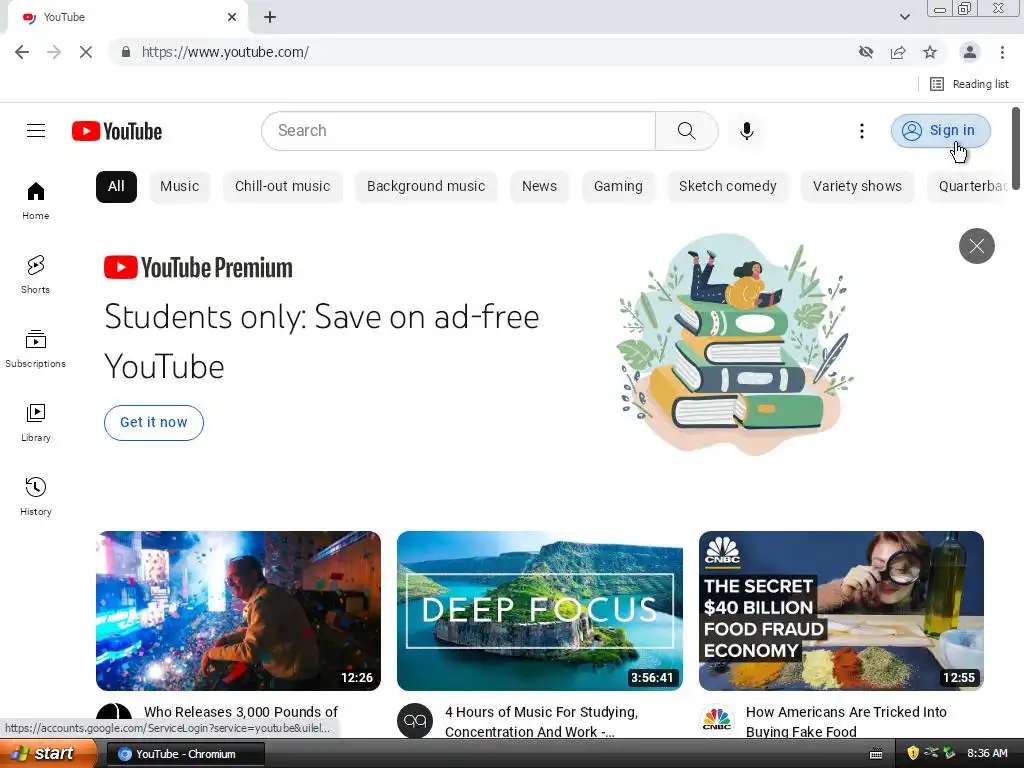Open a new browser tab
The image size is (1024, 768).
[270, 18]
